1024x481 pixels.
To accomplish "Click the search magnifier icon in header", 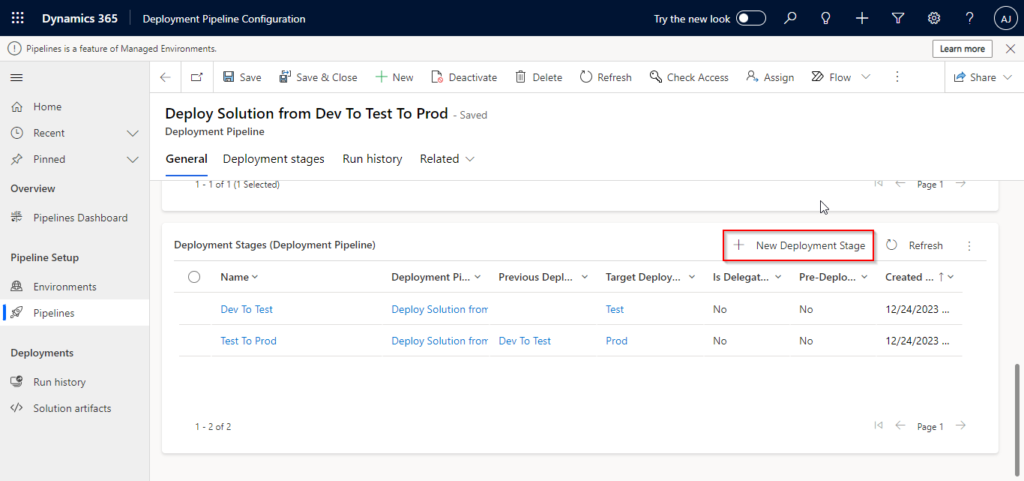I will 790,18.
